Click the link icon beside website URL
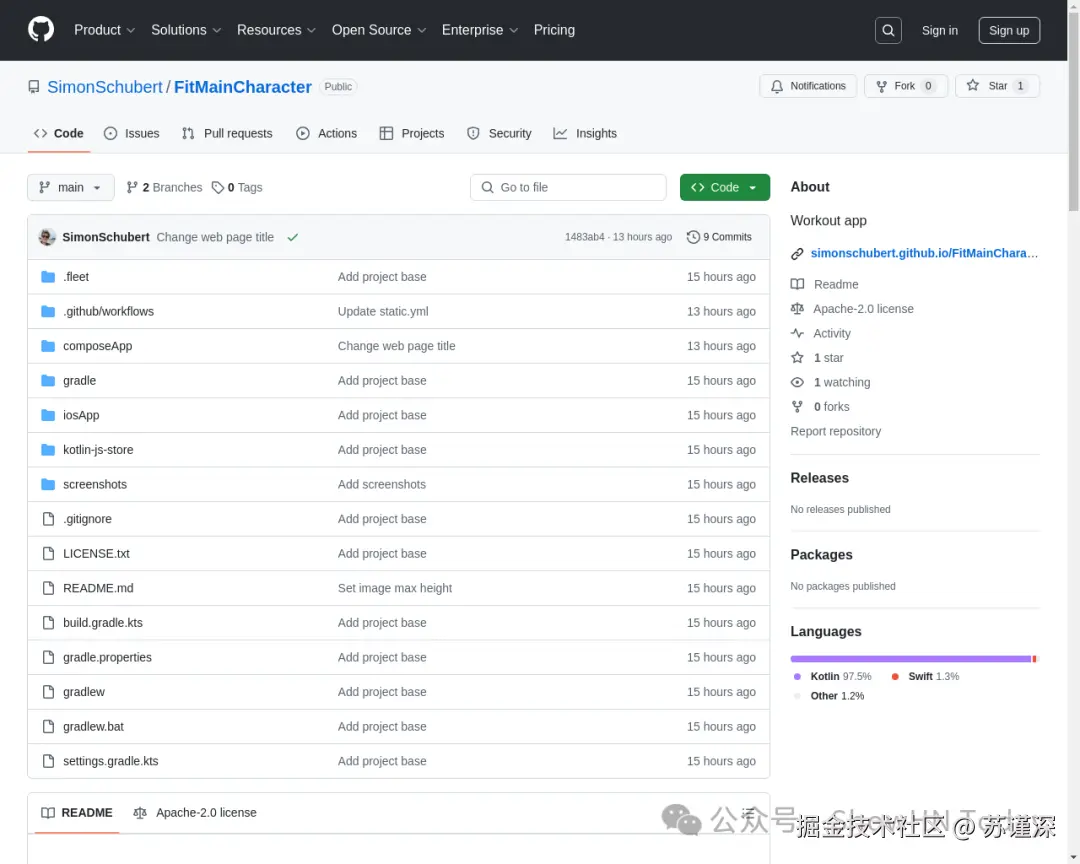 click(797, 254)
